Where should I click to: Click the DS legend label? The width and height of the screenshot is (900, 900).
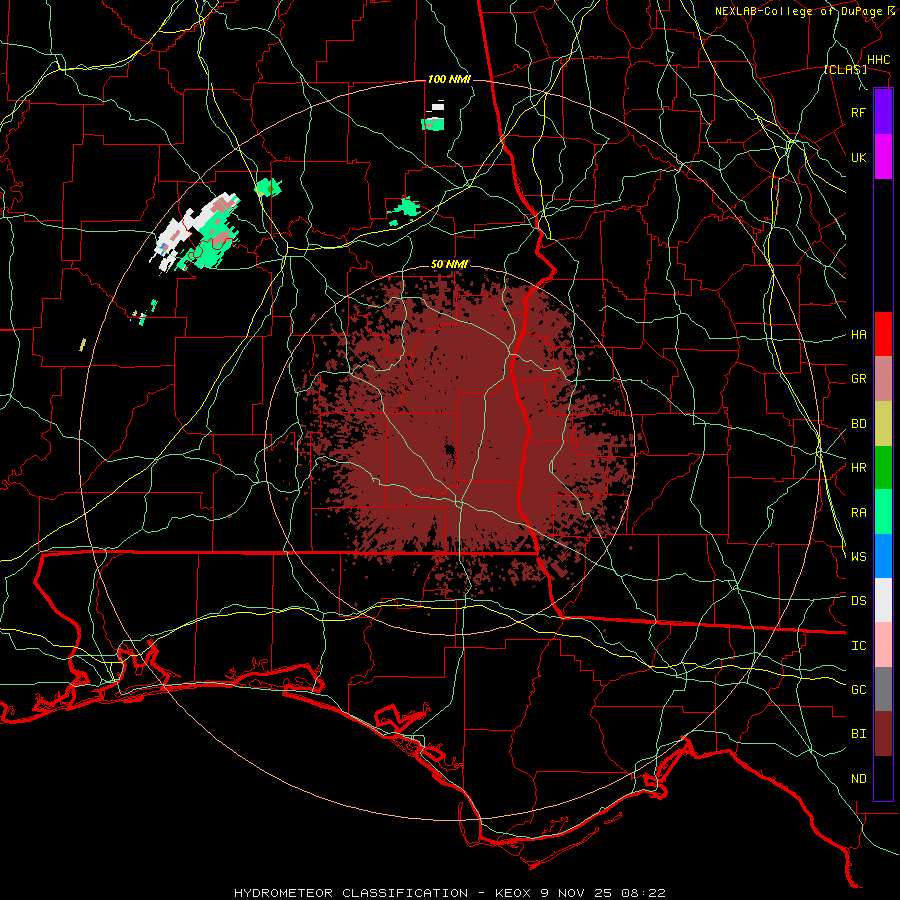point(858,601)
